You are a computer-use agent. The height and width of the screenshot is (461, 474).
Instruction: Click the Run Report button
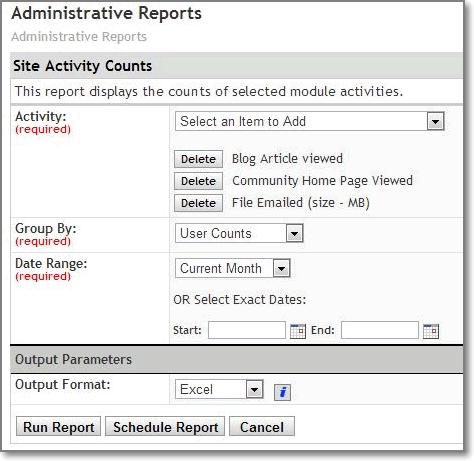58,427
